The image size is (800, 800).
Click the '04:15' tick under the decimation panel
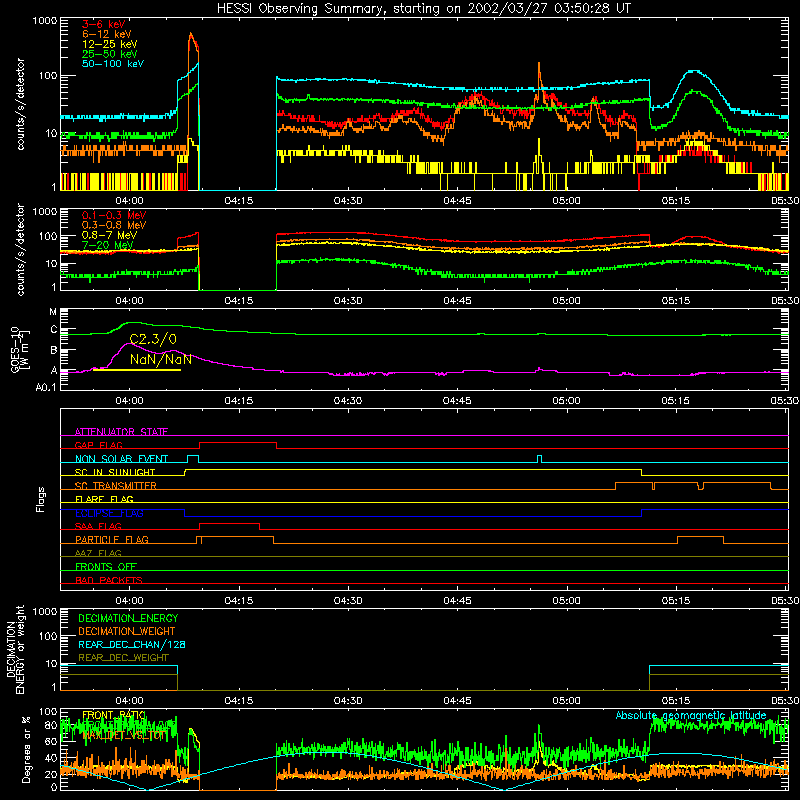pos(239,701)
